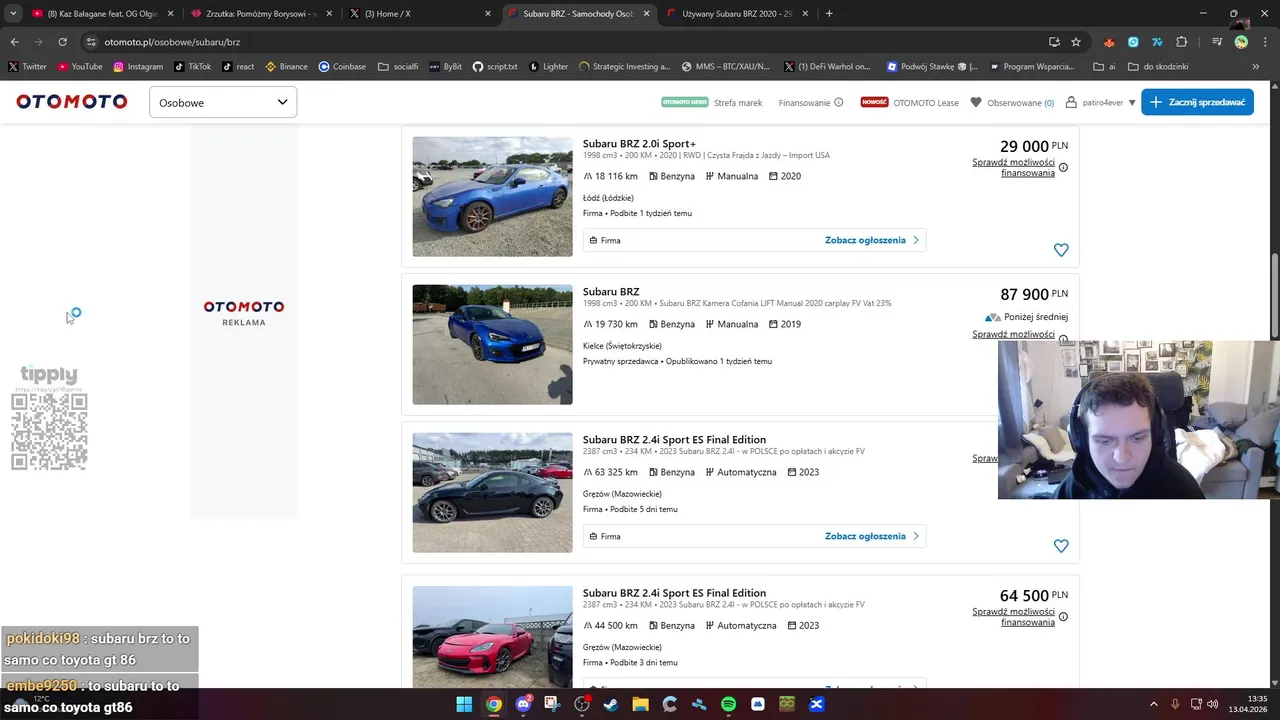Click financing info icon on 64 500 PLN listing
The width and height of the screenshot is (1280, 720).
[1063, 616]
